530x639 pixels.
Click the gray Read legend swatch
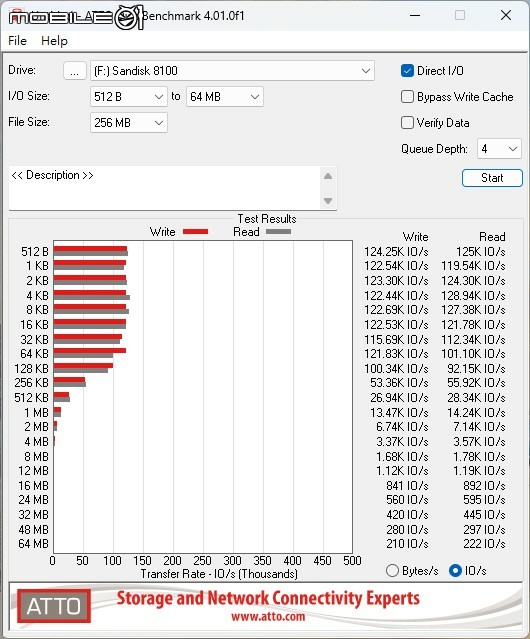[278, 231]
